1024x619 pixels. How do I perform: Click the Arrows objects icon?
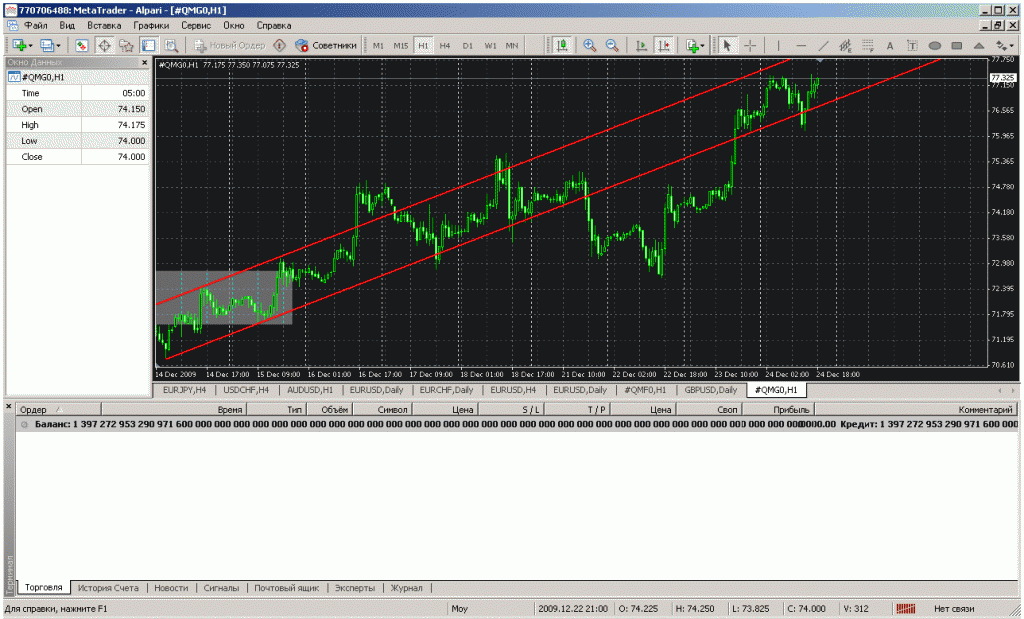pyautogui.click(x=1000, y=45)
